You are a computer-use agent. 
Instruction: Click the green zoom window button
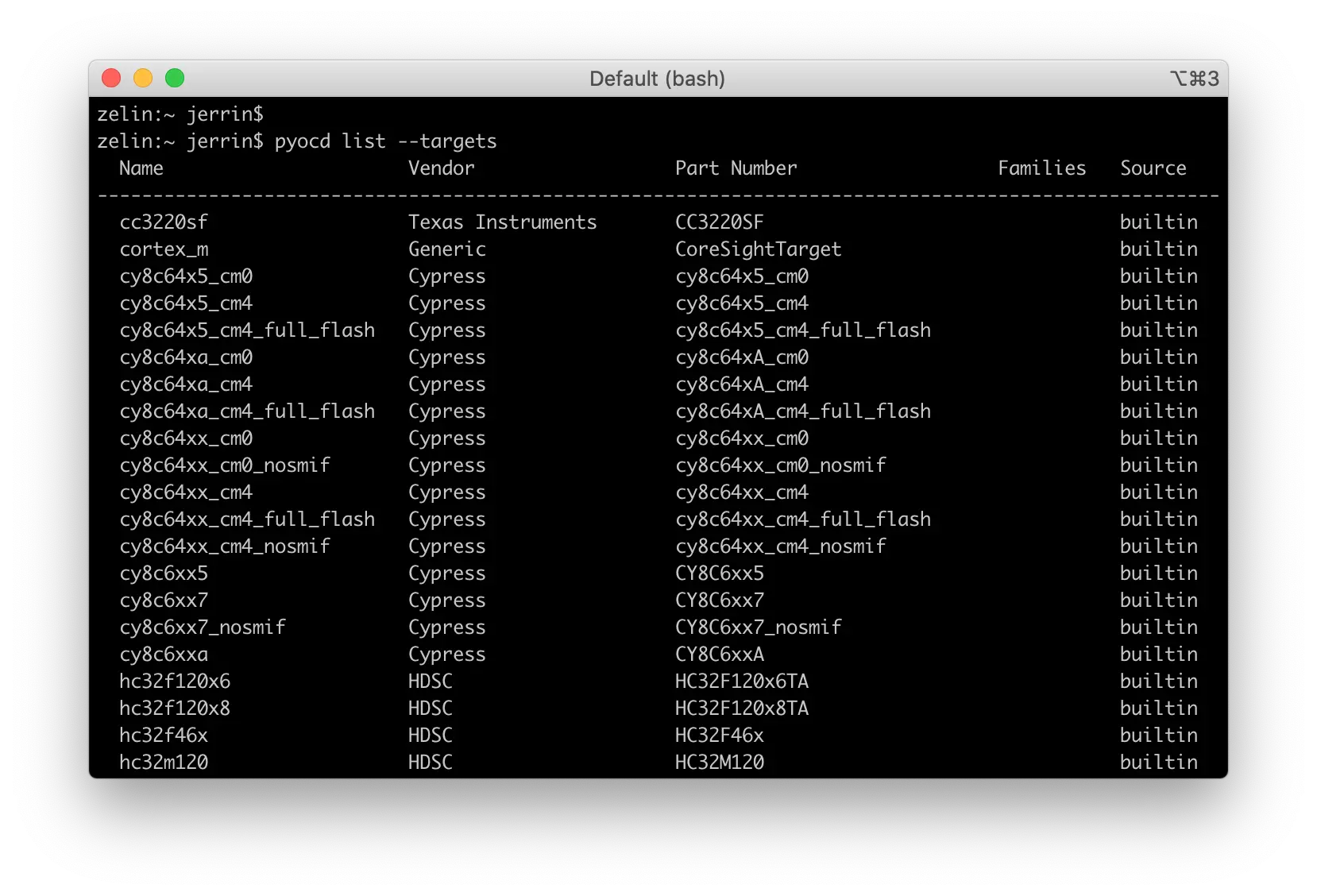175,78
